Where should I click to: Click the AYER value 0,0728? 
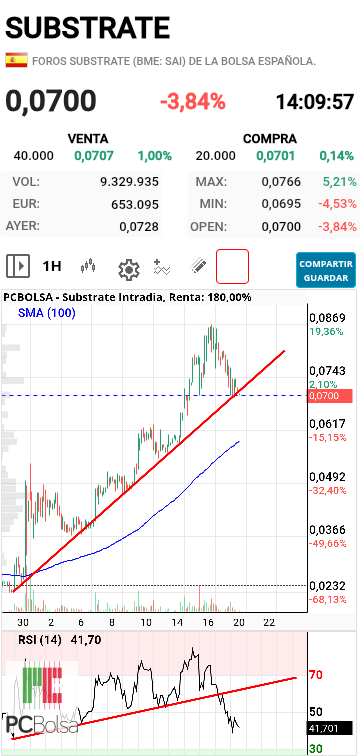point(139,227)
